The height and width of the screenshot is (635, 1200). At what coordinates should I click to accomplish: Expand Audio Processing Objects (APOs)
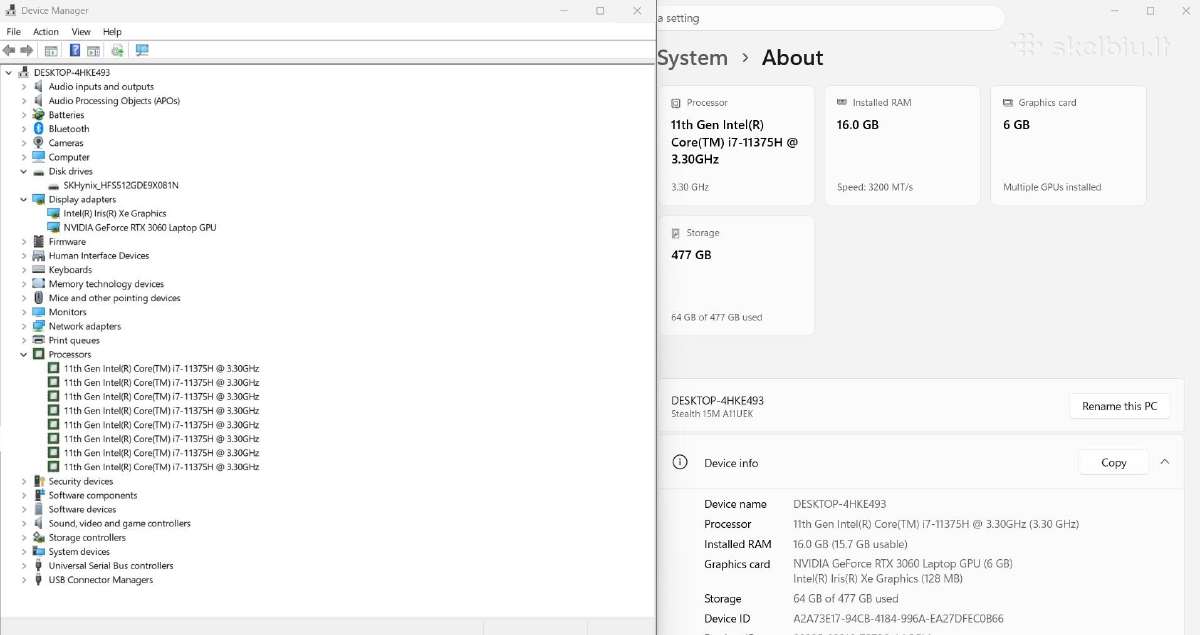24,101
